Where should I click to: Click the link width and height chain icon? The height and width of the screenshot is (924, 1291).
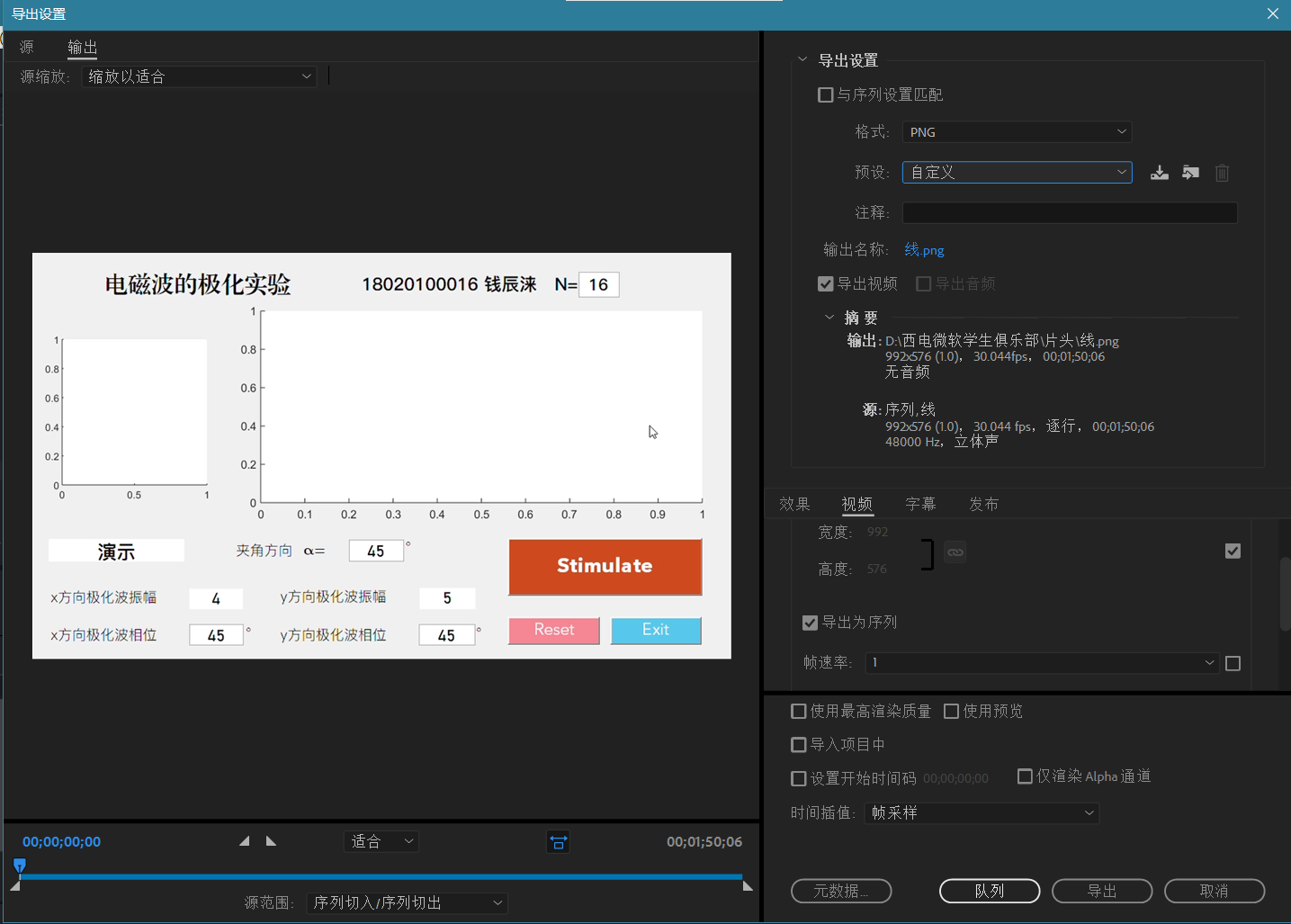pos(955,552)
